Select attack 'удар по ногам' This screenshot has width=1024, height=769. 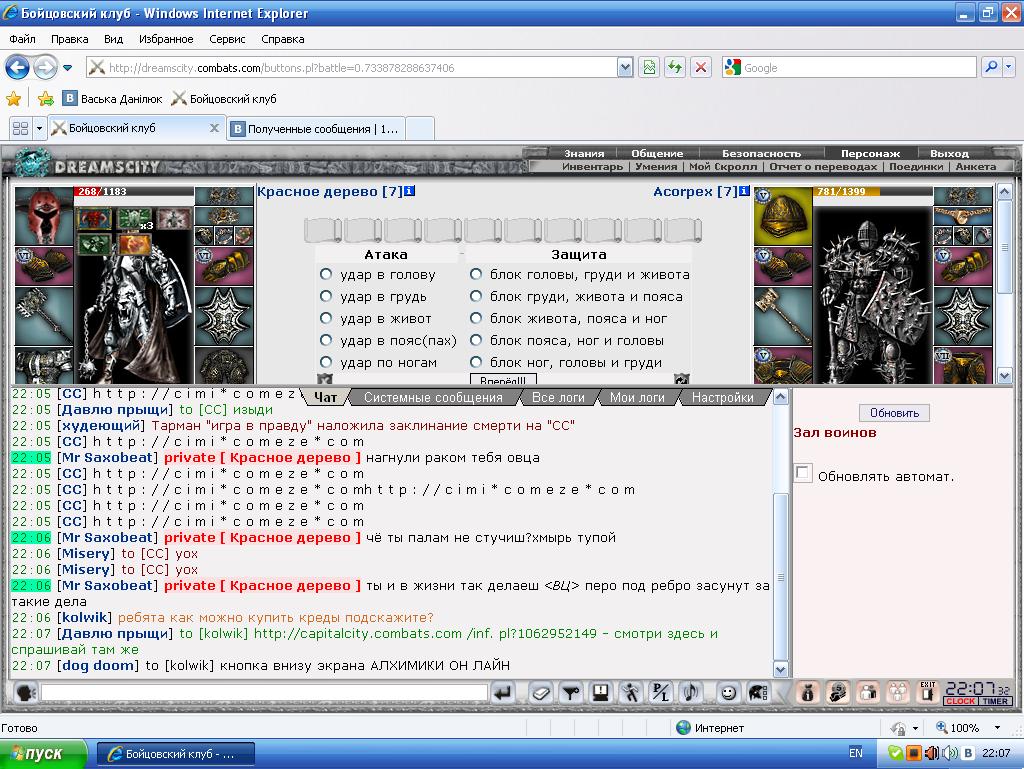326,362
